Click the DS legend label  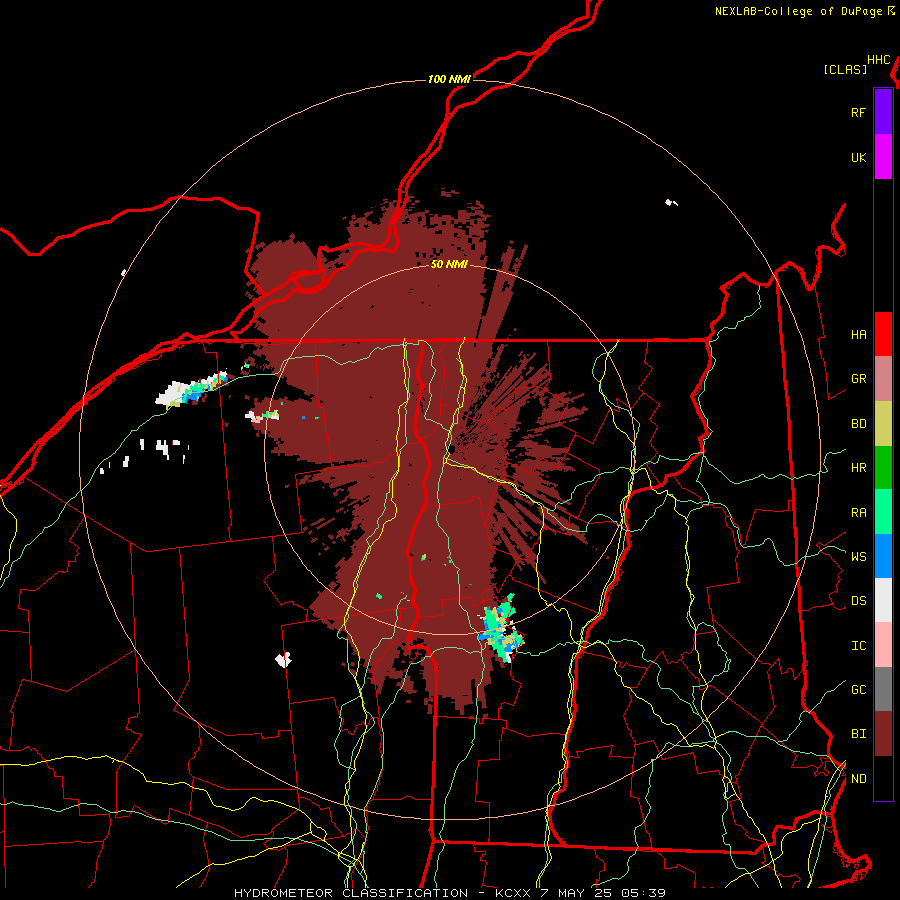click(858, 601)
